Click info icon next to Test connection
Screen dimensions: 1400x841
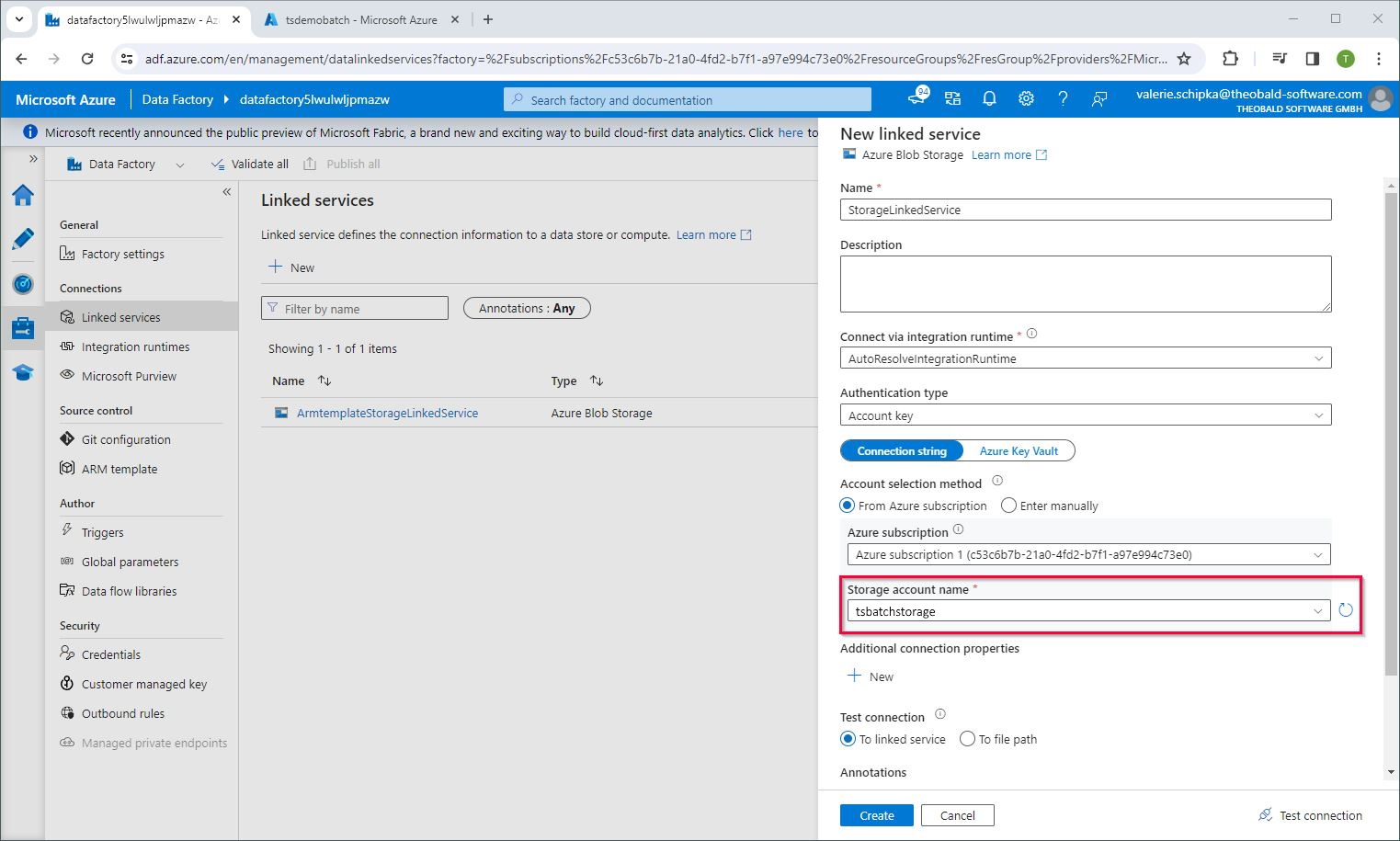[x=940, y=714]
